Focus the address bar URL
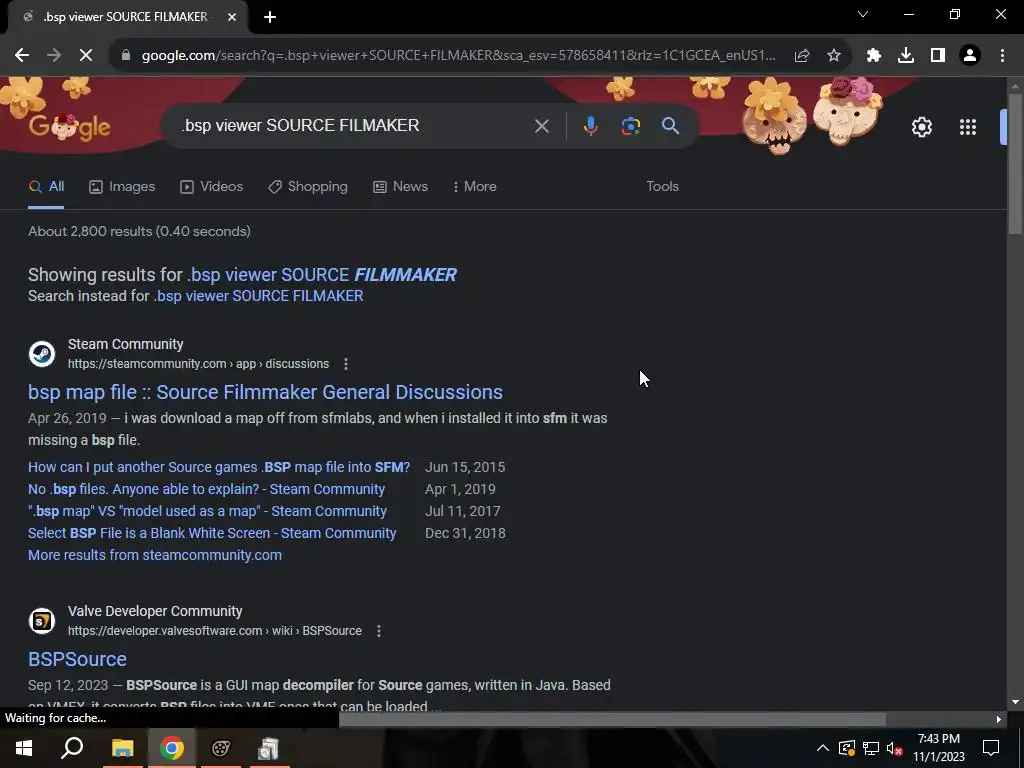The width and height of the screenshot is (1024, 768). click(458, 56)
